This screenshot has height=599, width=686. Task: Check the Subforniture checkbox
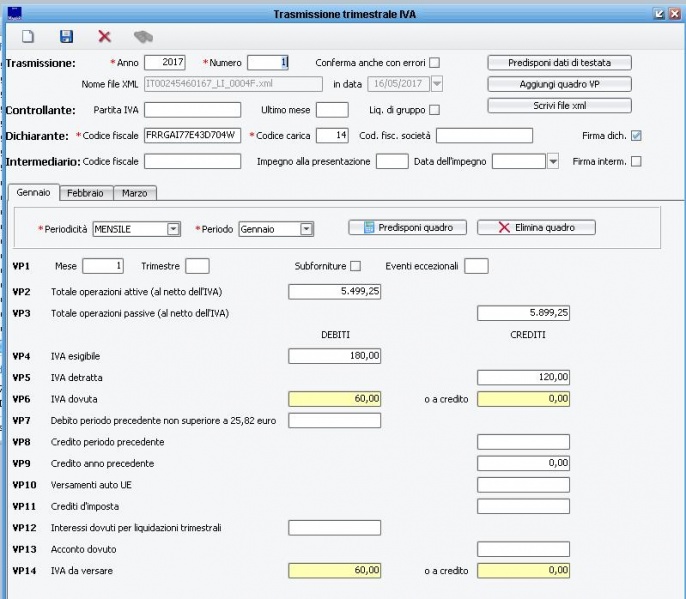(355, 265)
